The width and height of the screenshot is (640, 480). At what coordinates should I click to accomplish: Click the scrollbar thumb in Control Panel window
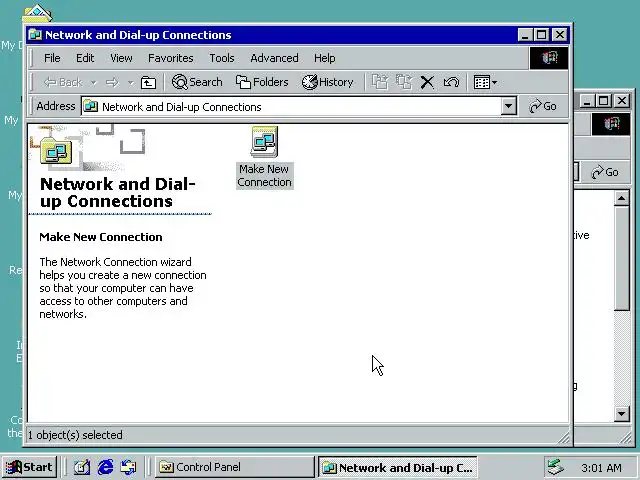[x=621, y=258]
